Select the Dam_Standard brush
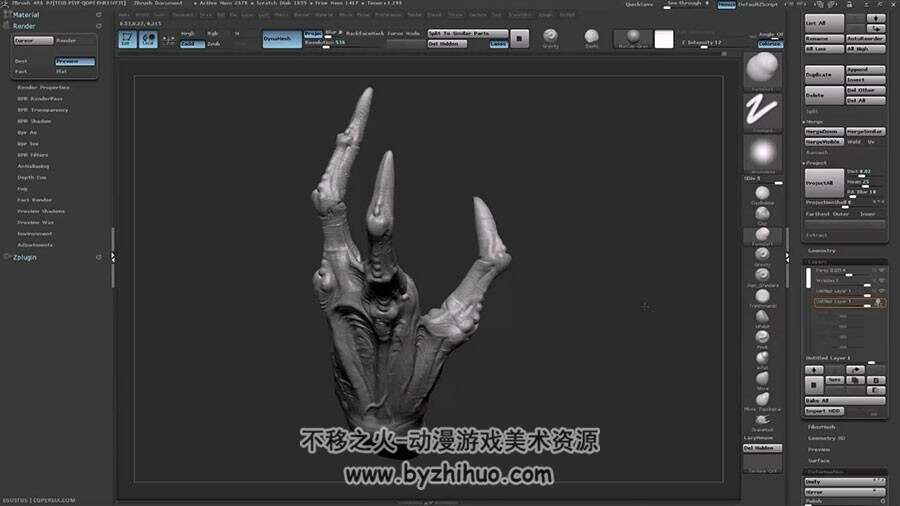Viewport: 900px width, 506px height. coord(762,275)
